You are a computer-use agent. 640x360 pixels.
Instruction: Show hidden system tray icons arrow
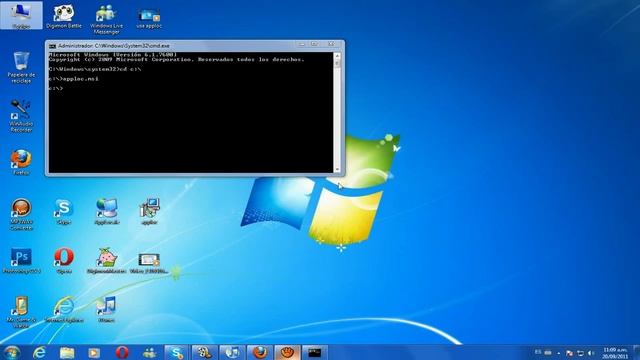pos(559,353)
